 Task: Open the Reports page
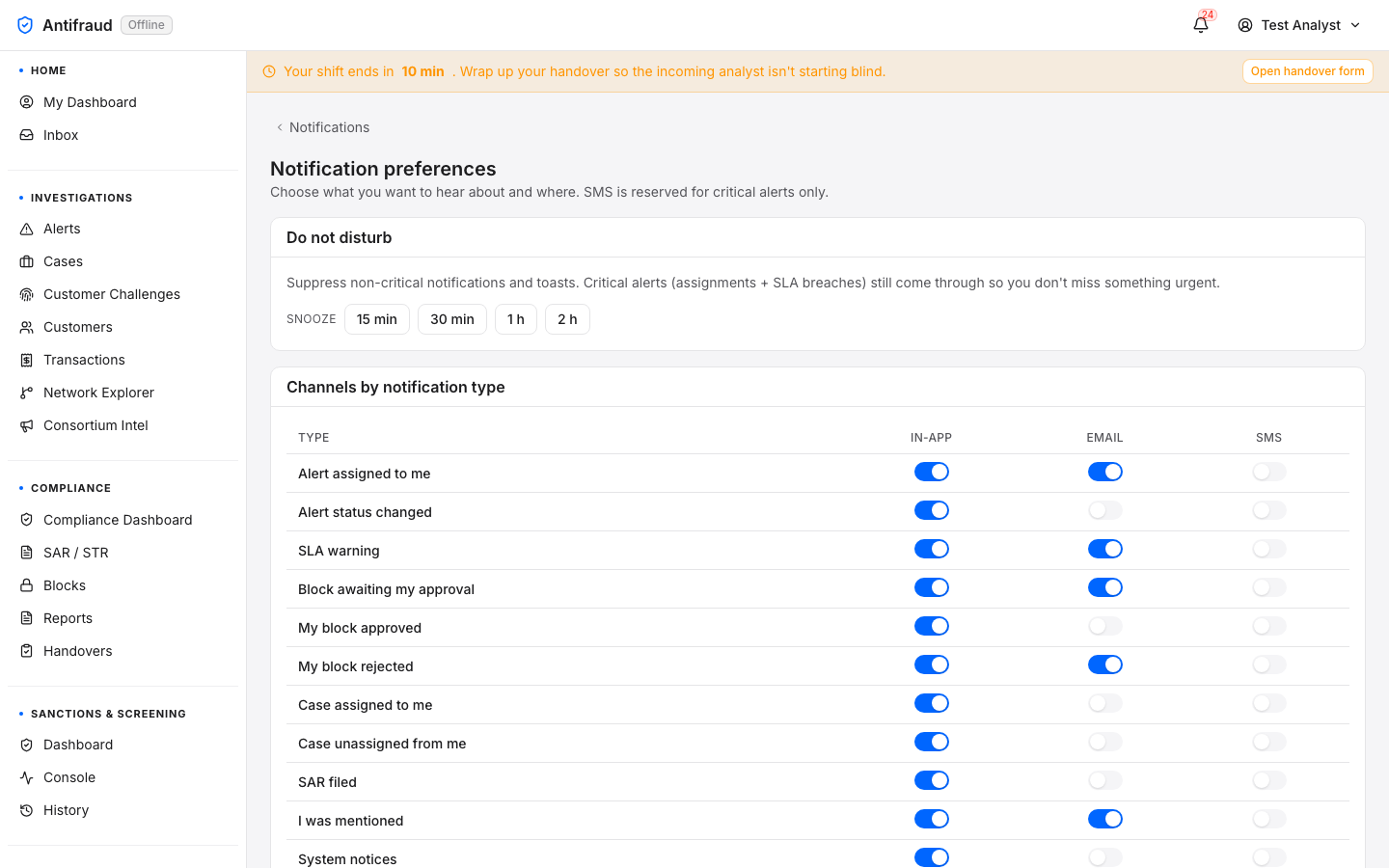[x=123, y=618]
